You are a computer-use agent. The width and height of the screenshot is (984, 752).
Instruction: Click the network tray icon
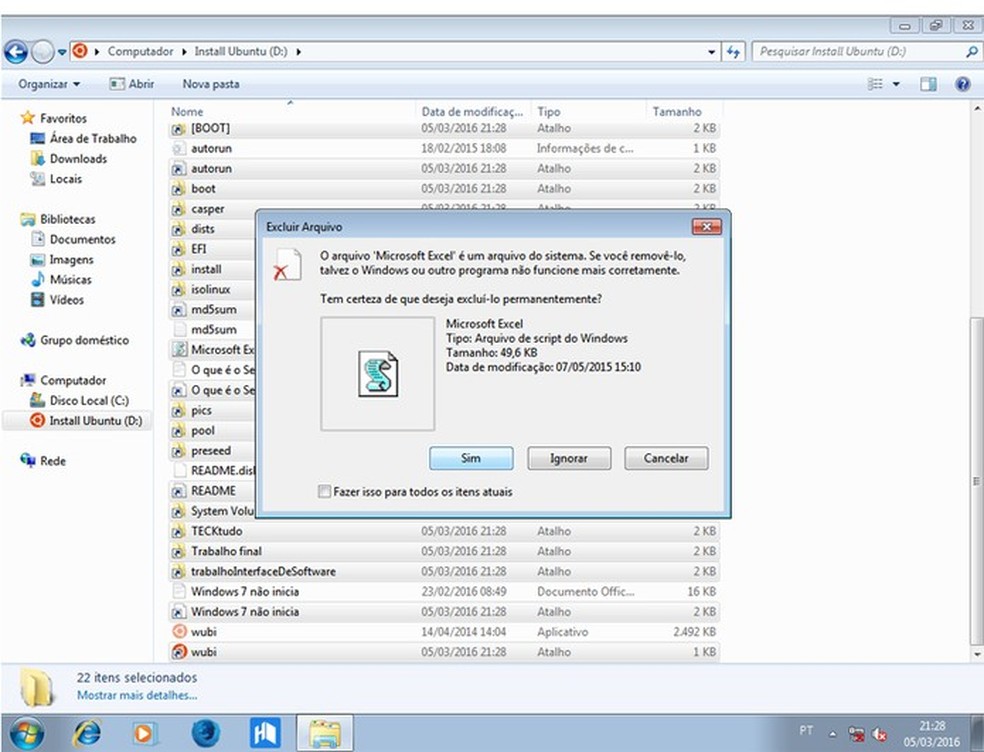857,734
